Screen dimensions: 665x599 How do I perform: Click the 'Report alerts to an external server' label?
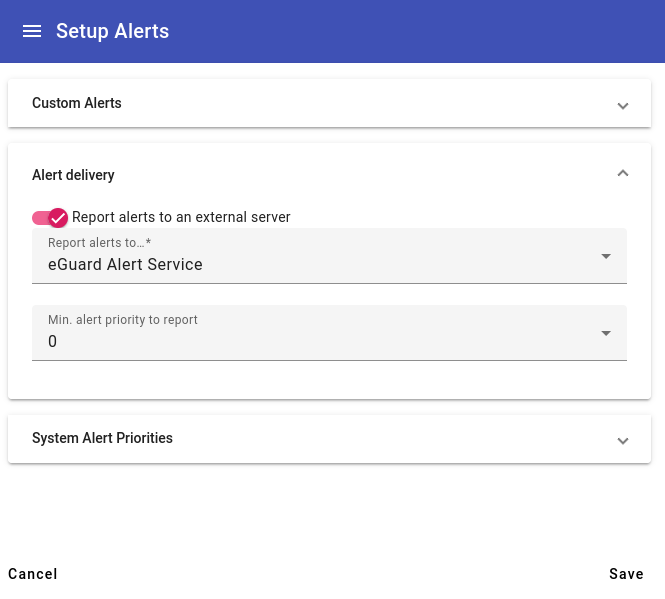pyautogui.click(x=181, y=217)
